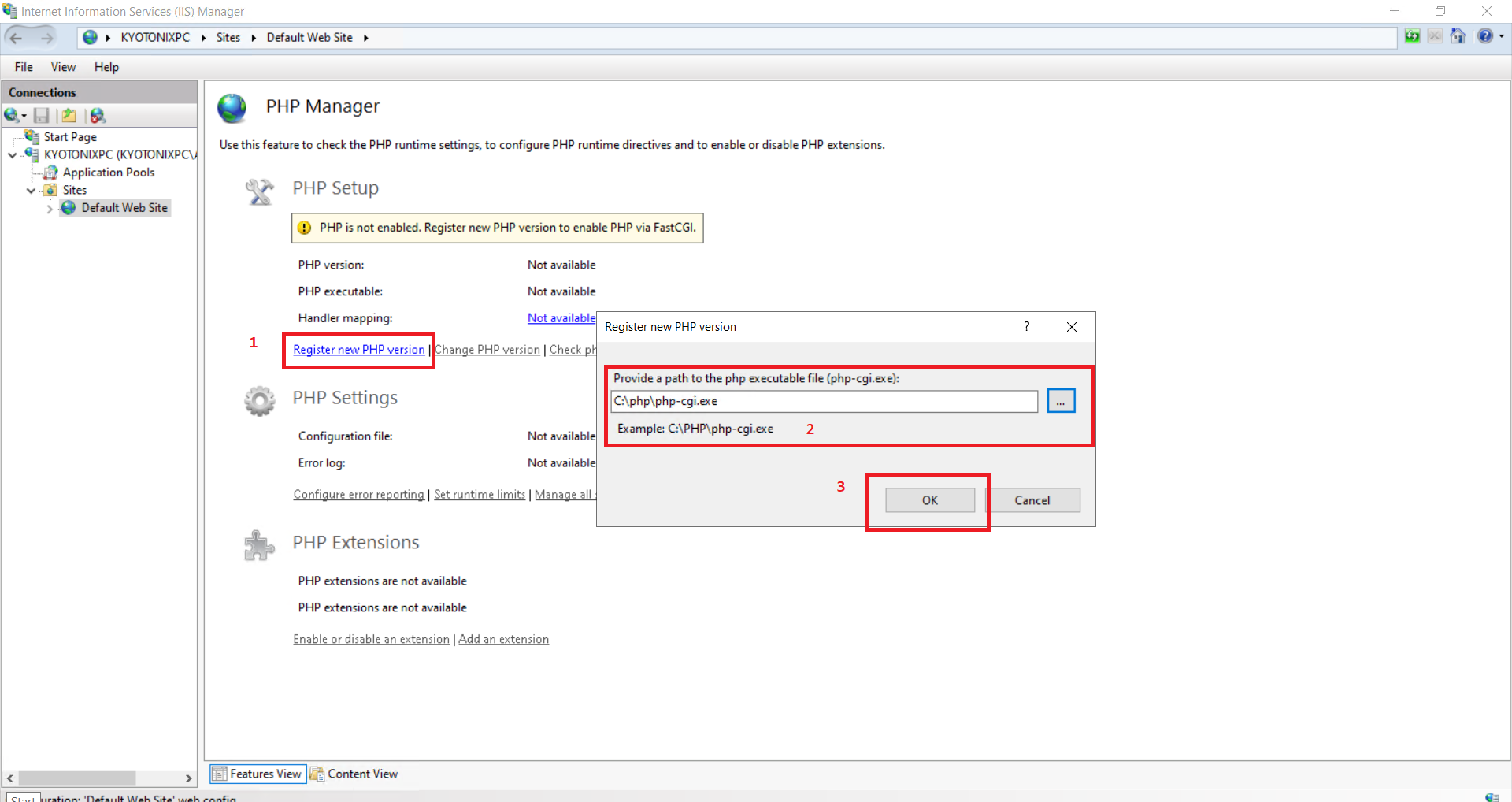Click the Application Pools tree icon
The height and width of the screenshot is (802, 1512).
[x=50, y=173]
